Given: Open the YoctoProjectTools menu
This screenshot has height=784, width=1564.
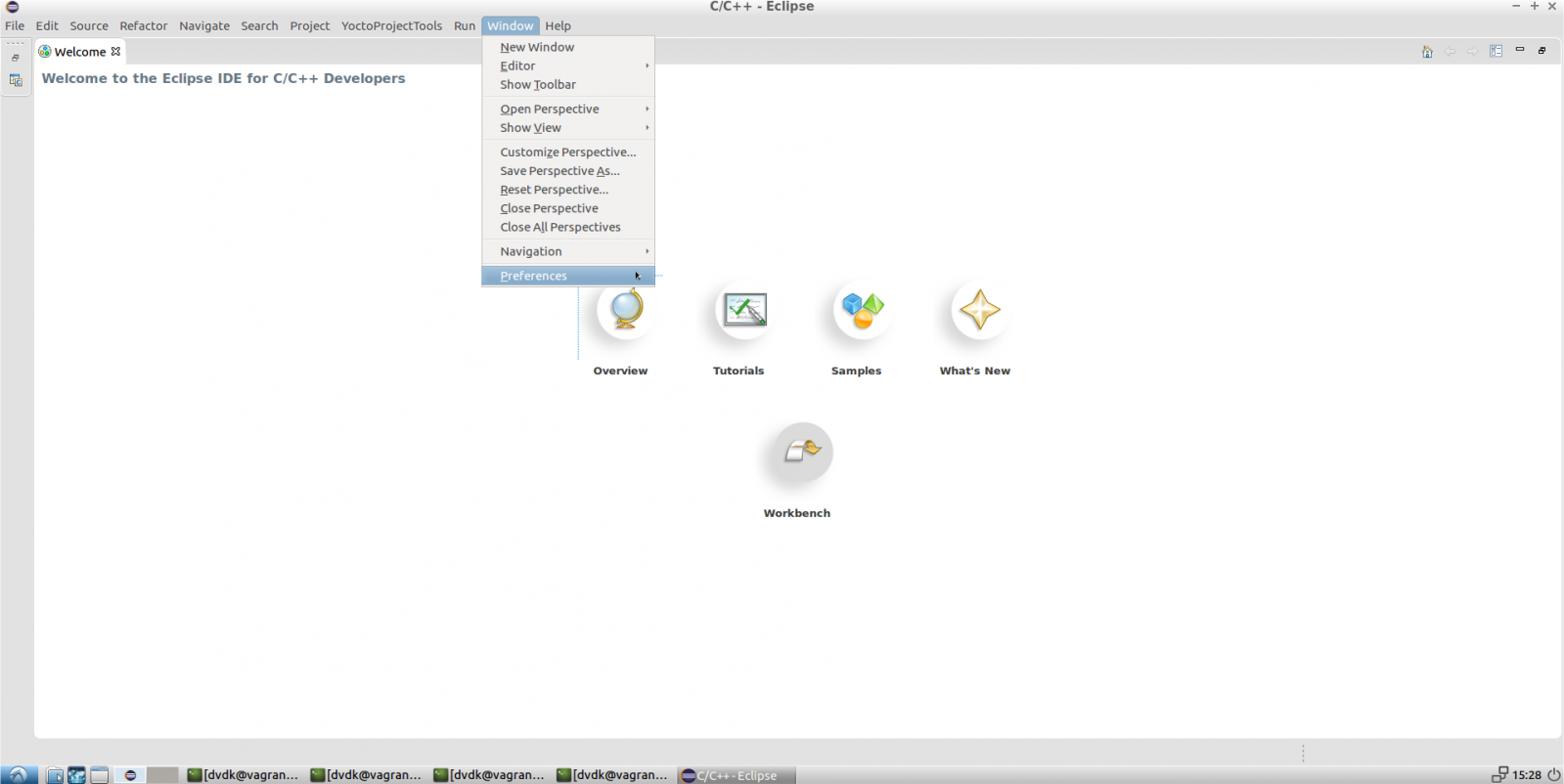Looking at the screenshot, I should click(391, 25).
